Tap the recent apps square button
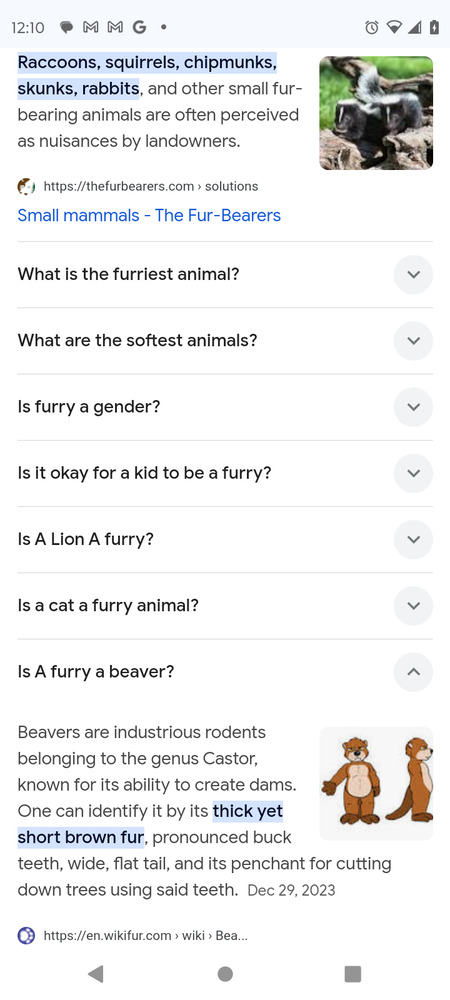This screenshot has height=1000, width=450. [x=352, y=973]
